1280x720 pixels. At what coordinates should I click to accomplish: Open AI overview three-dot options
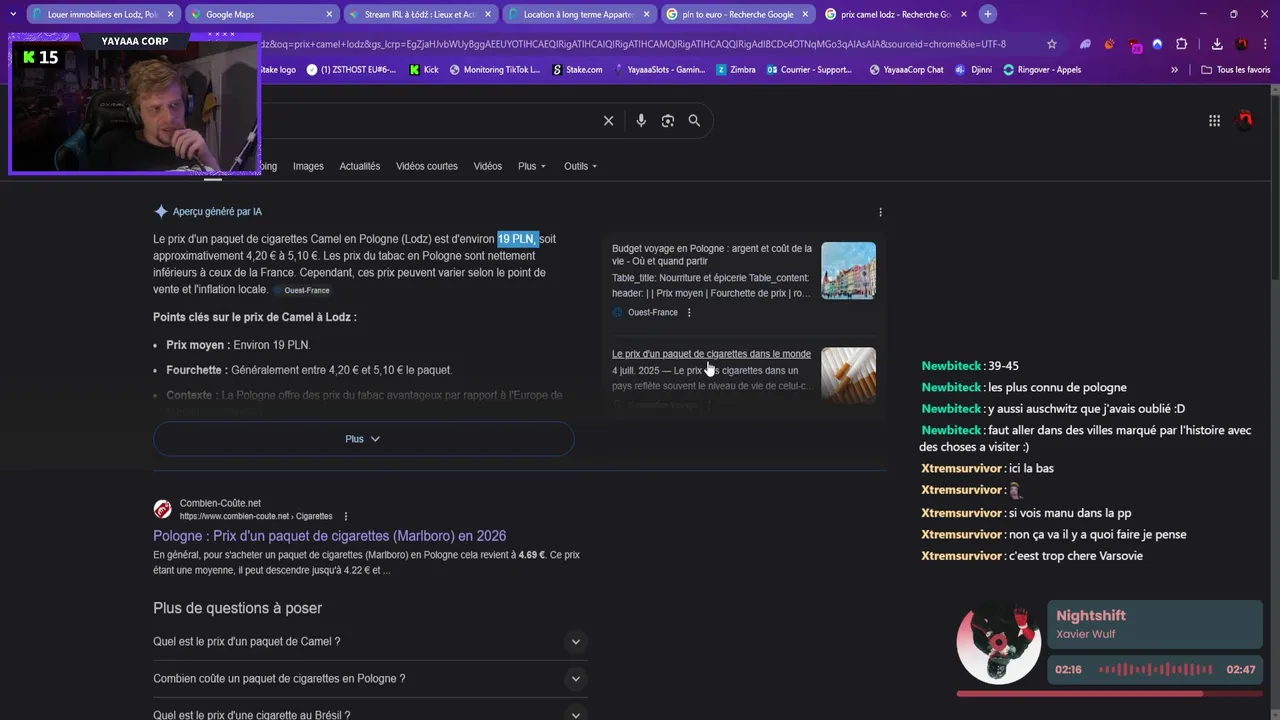(x=880, y=212)
